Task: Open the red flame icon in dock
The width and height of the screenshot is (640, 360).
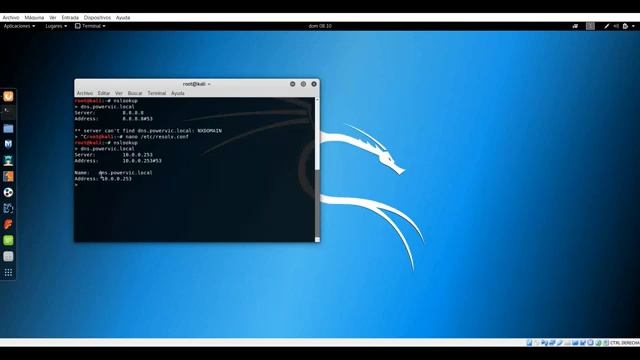Action: [x=8, y=224]
